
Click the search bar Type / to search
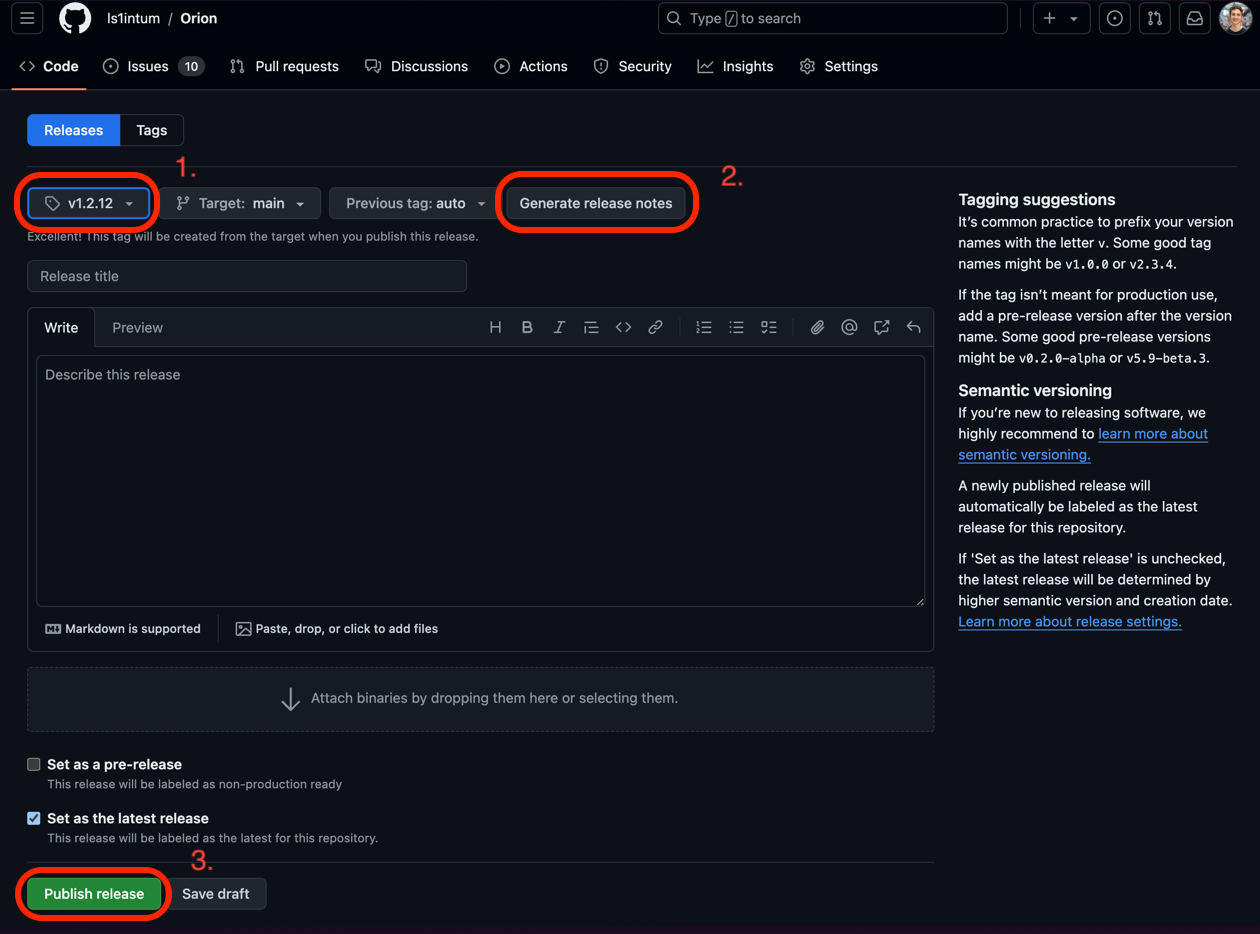(833, 18)
